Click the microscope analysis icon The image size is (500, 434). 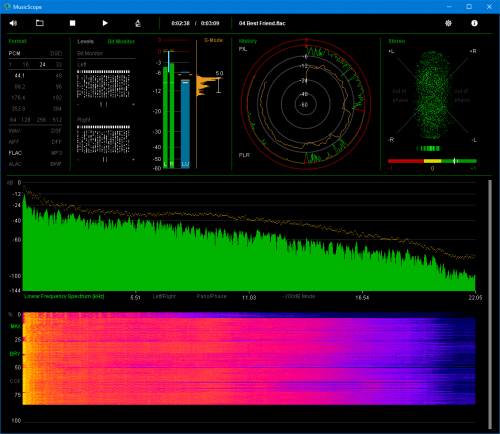[x=138, y=23]
